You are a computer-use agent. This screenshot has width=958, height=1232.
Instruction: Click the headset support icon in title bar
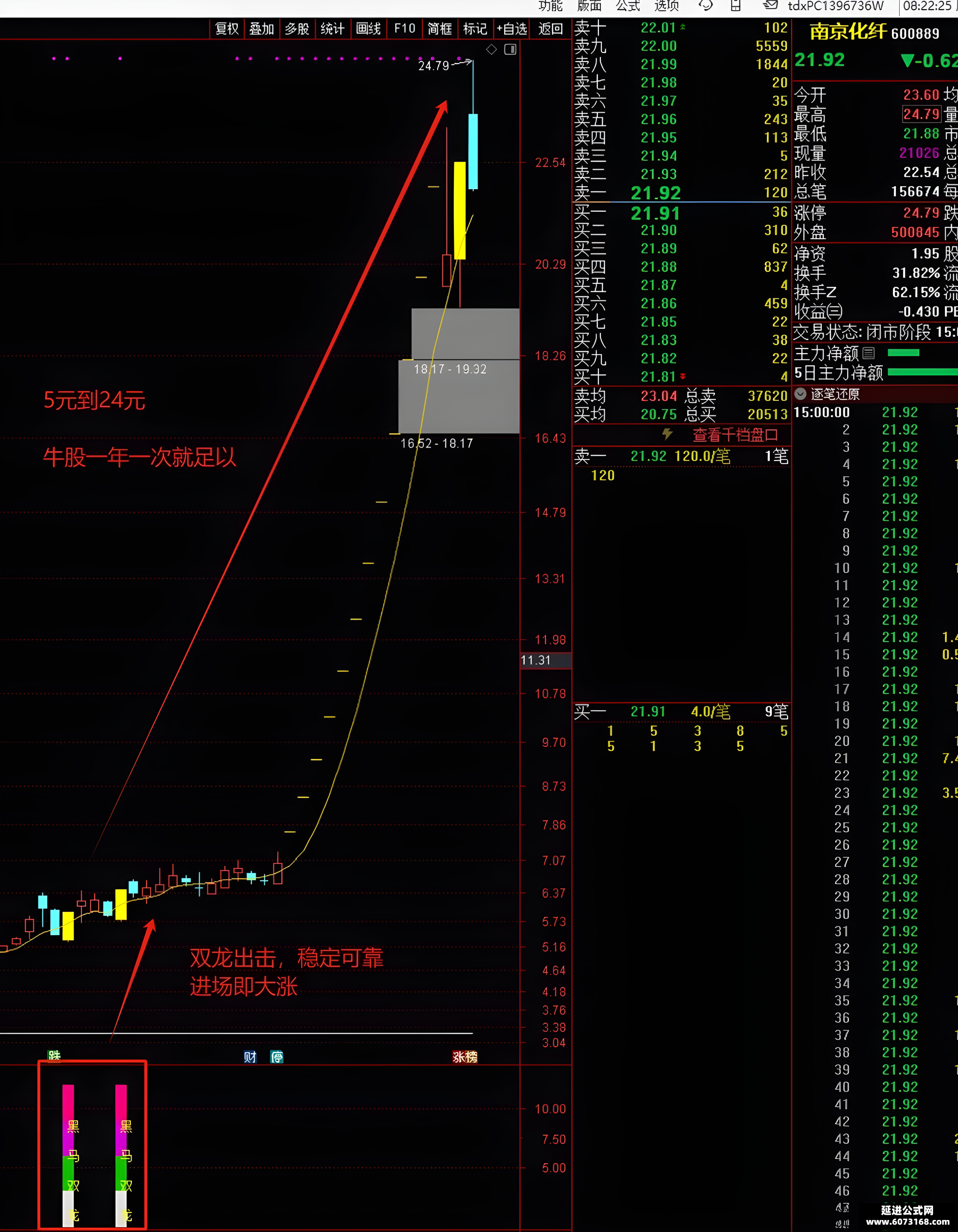(705, 6)
